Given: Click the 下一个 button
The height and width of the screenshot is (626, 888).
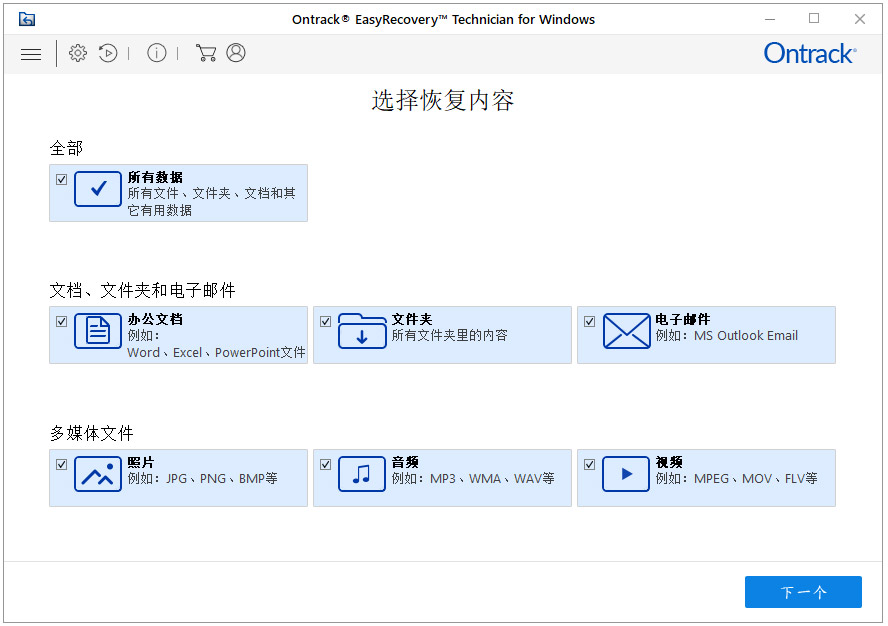Looking at the screenshot, I should 803,592.
